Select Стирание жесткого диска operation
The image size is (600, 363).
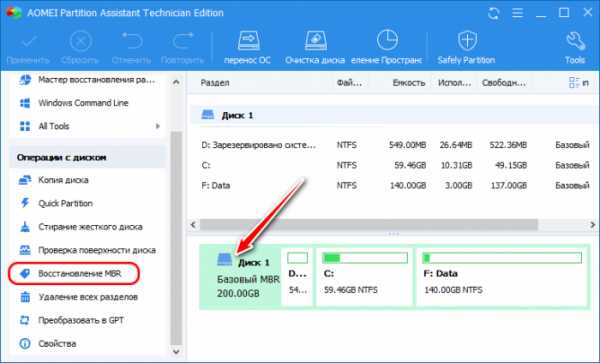(81, 226)
